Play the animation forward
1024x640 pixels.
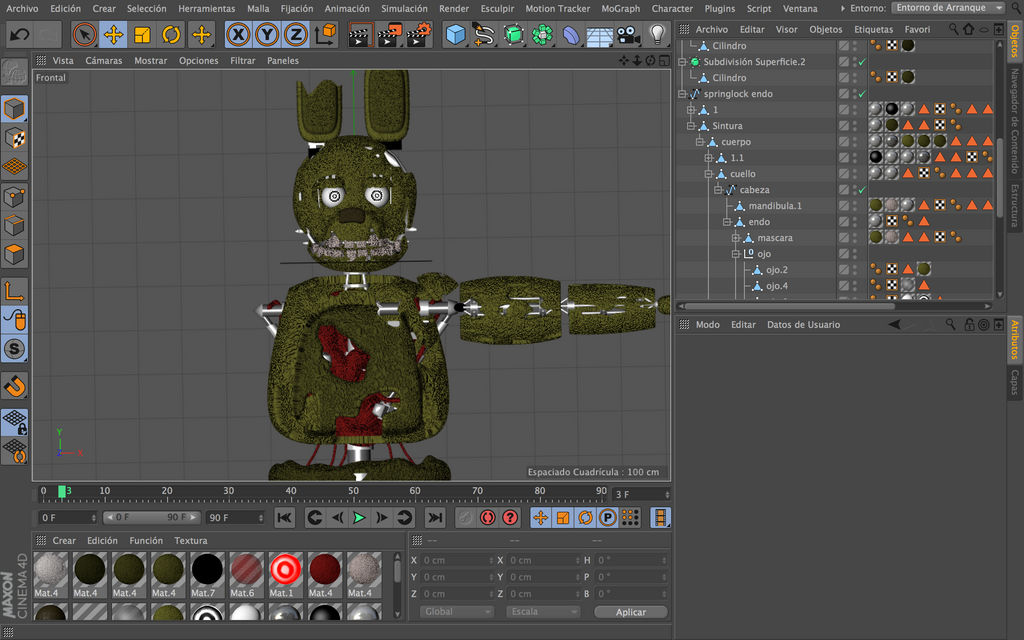359,518
